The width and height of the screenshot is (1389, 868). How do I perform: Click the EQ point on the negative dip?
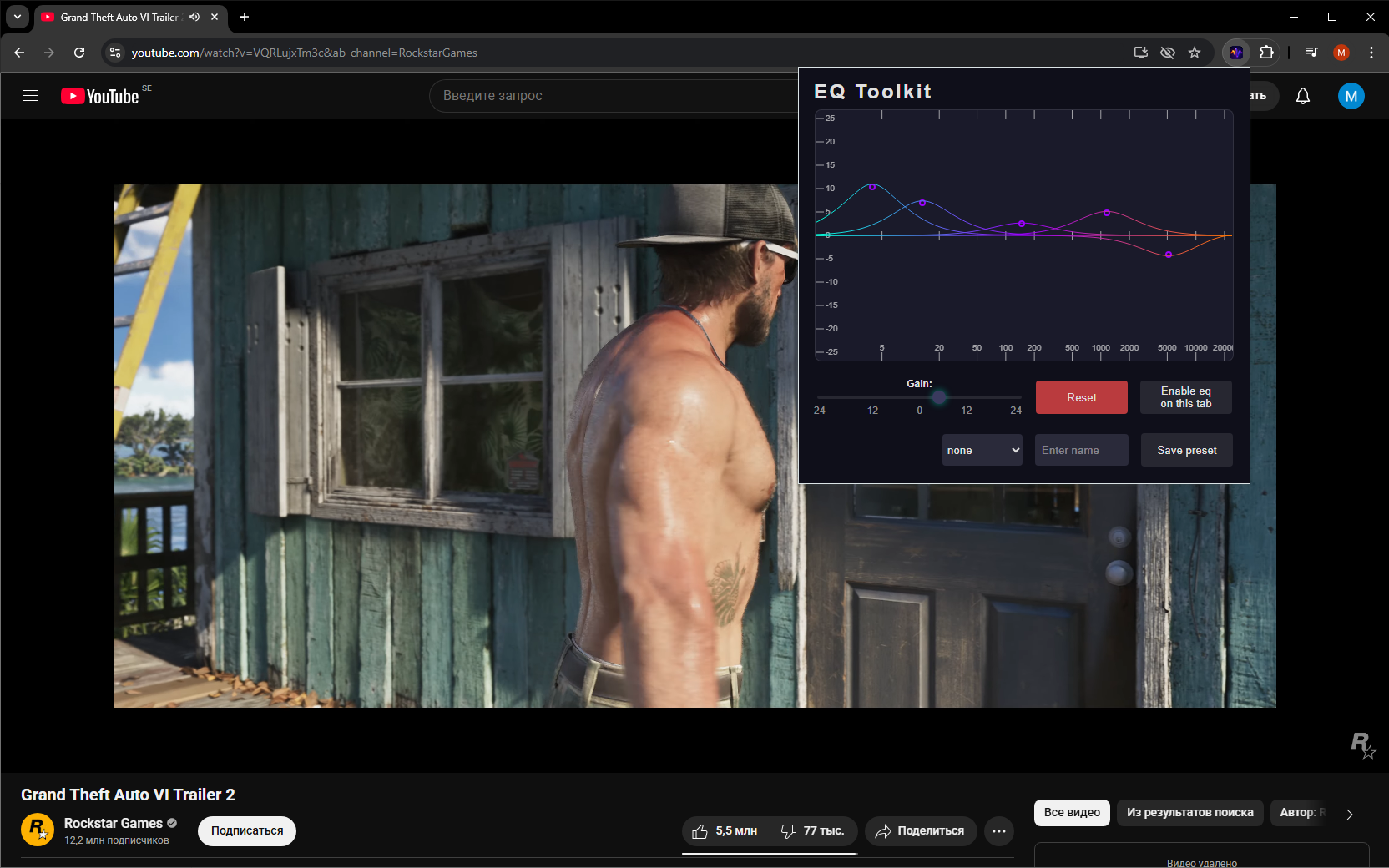click(1169, 255)
